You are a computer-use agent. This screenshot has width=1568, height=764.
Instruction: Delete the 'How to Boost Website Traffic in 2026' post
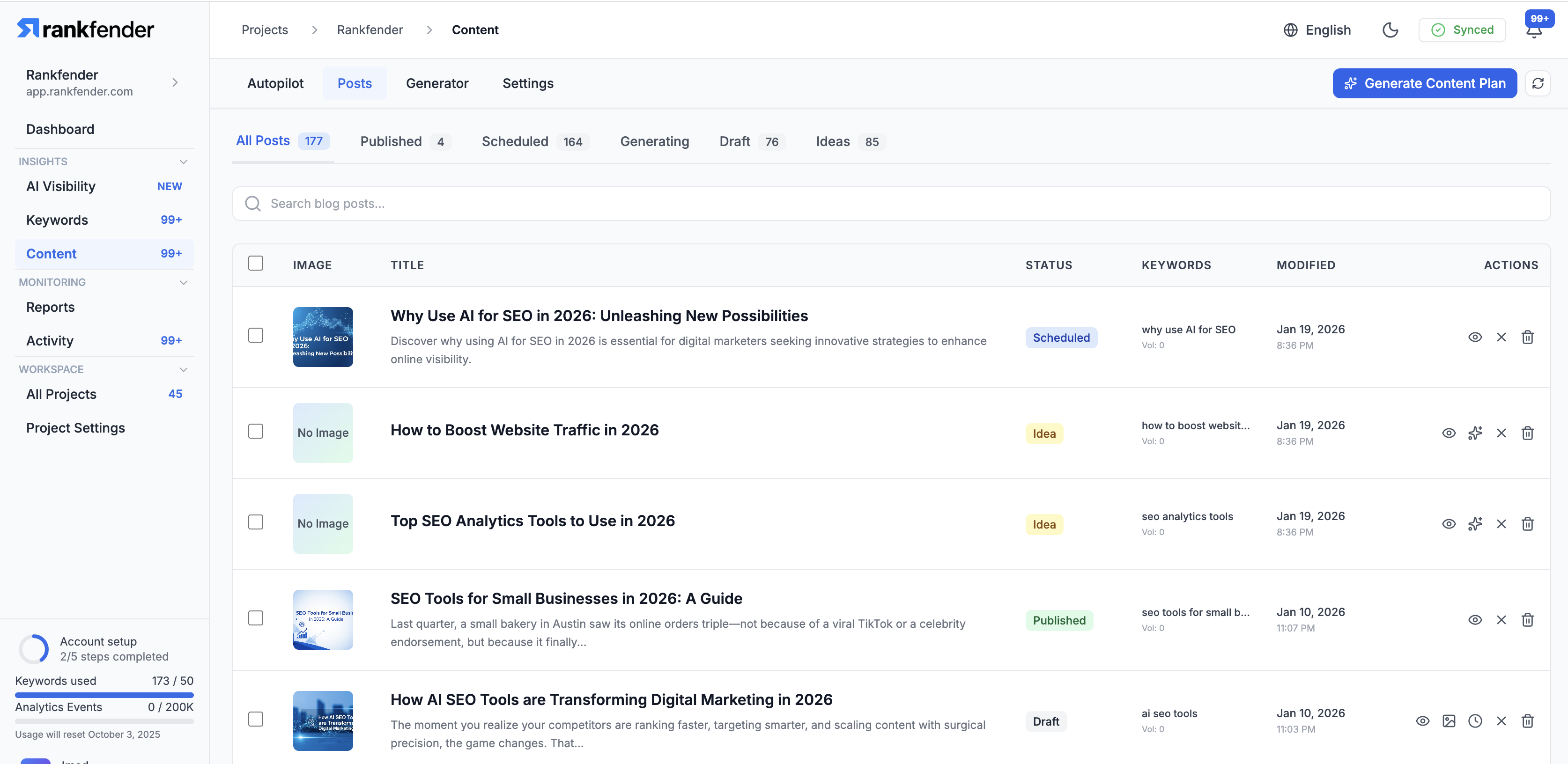[1528, 433]
